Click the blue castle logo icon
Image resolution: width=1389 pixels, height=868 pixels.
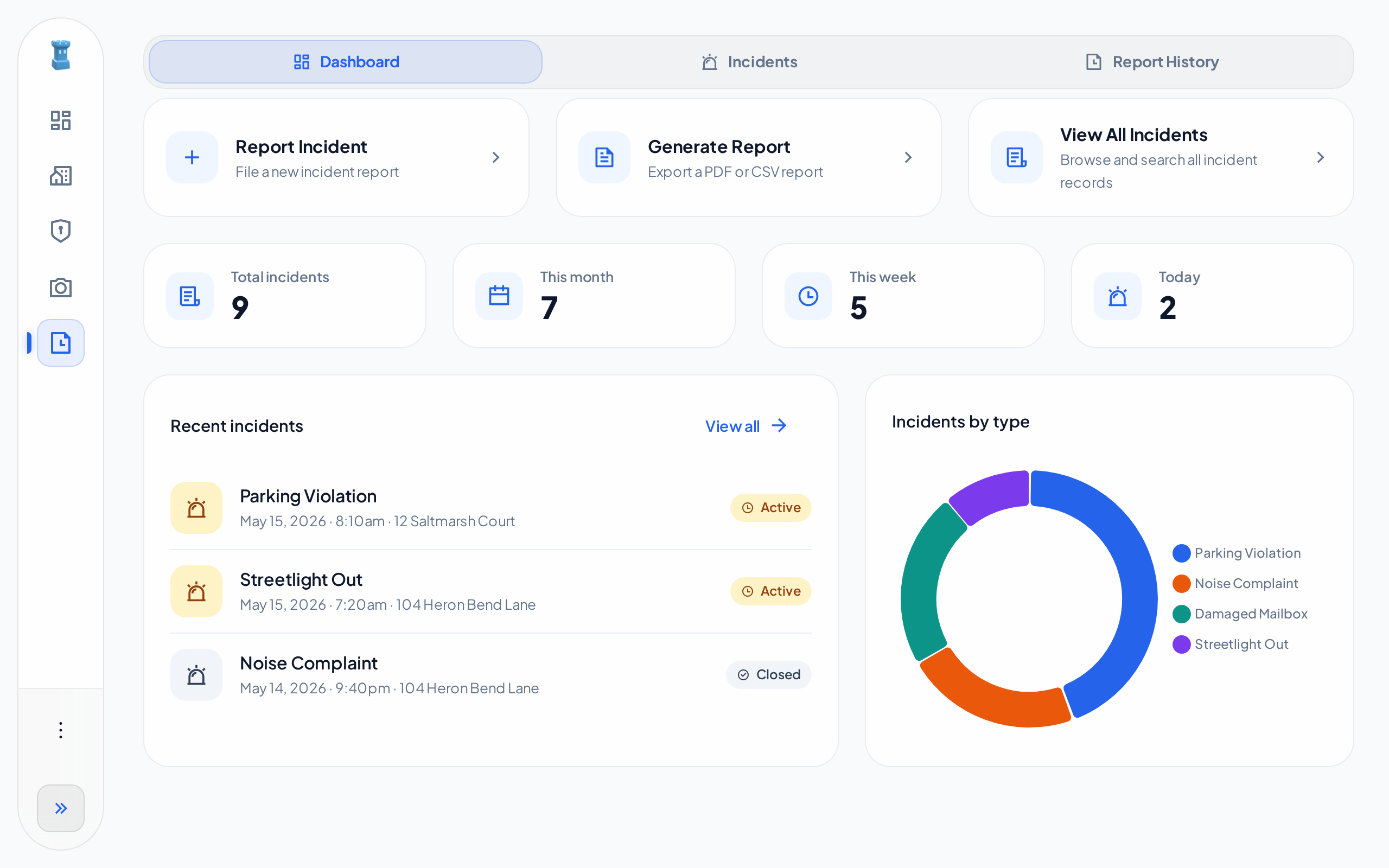(61, 55)
